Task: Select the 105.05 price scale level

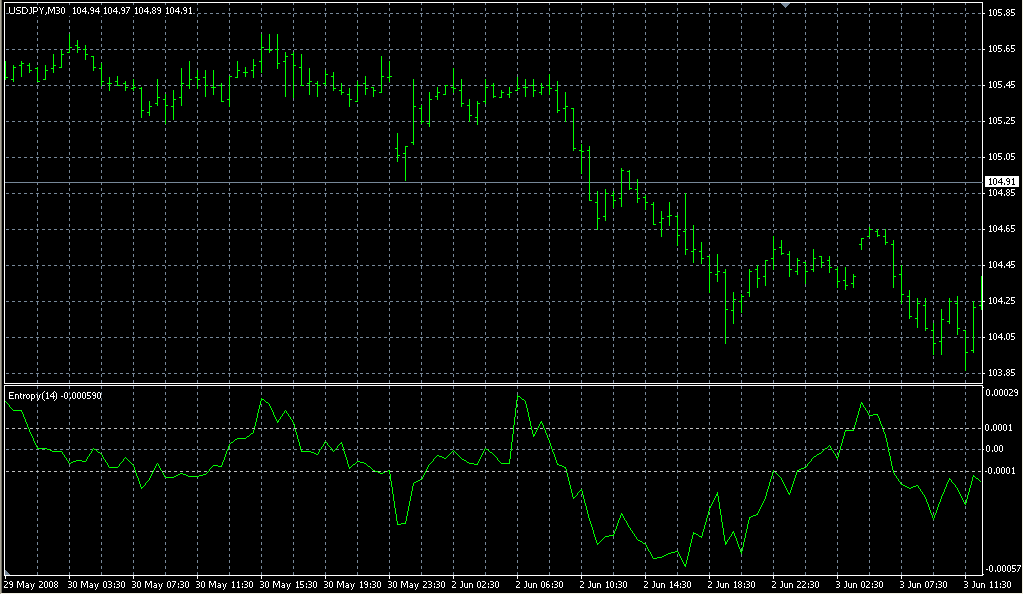Action: [x=1001, y=157]
